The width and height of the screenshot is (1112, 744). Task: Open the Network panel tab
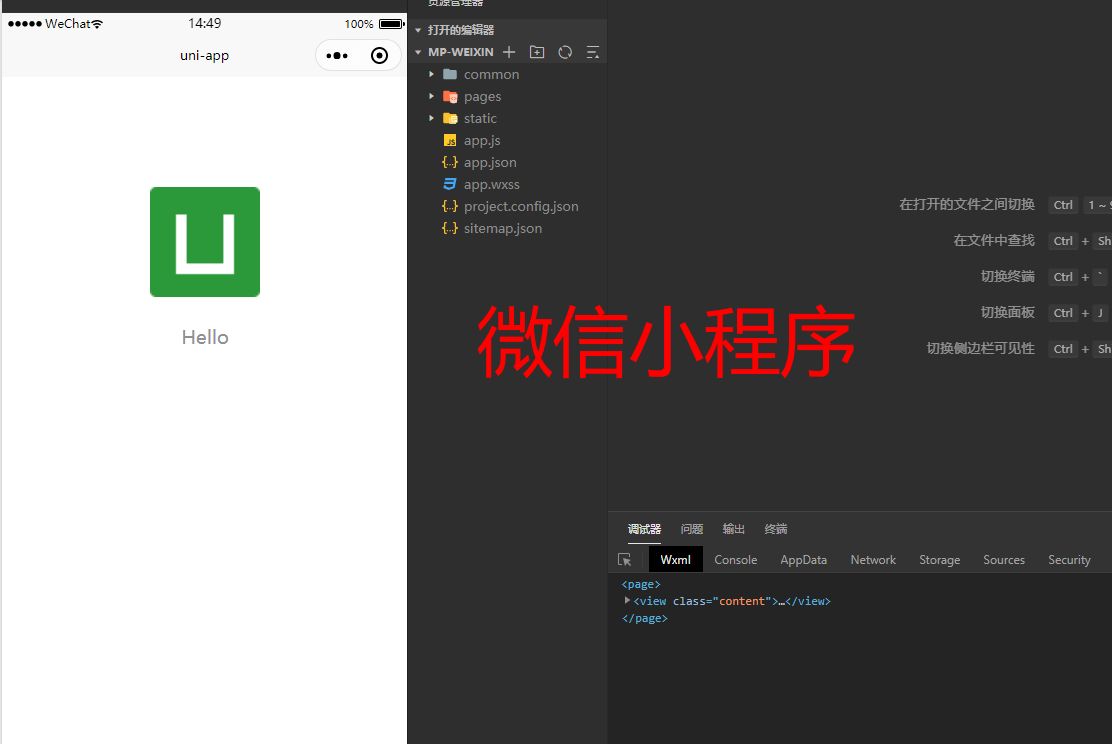pos(872,559)
